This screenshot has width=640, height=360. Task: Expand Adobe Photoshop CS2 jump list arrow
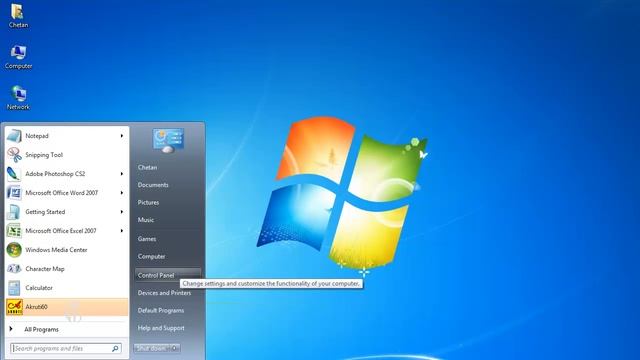click(x=122, y=174)
